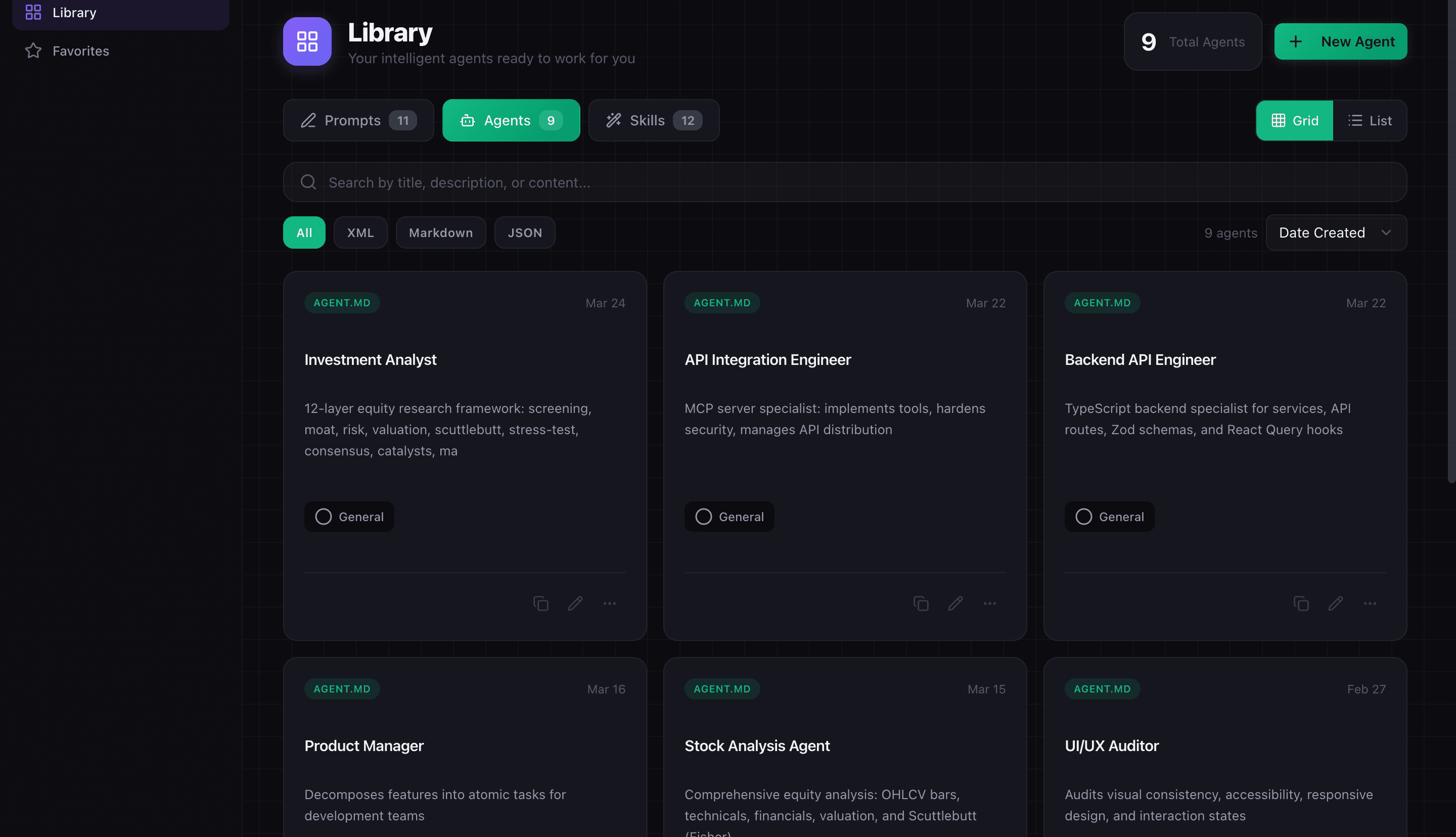Open the Investment Analyst card title
This screenshot has height=837, width=1456.
pos(370,360)
